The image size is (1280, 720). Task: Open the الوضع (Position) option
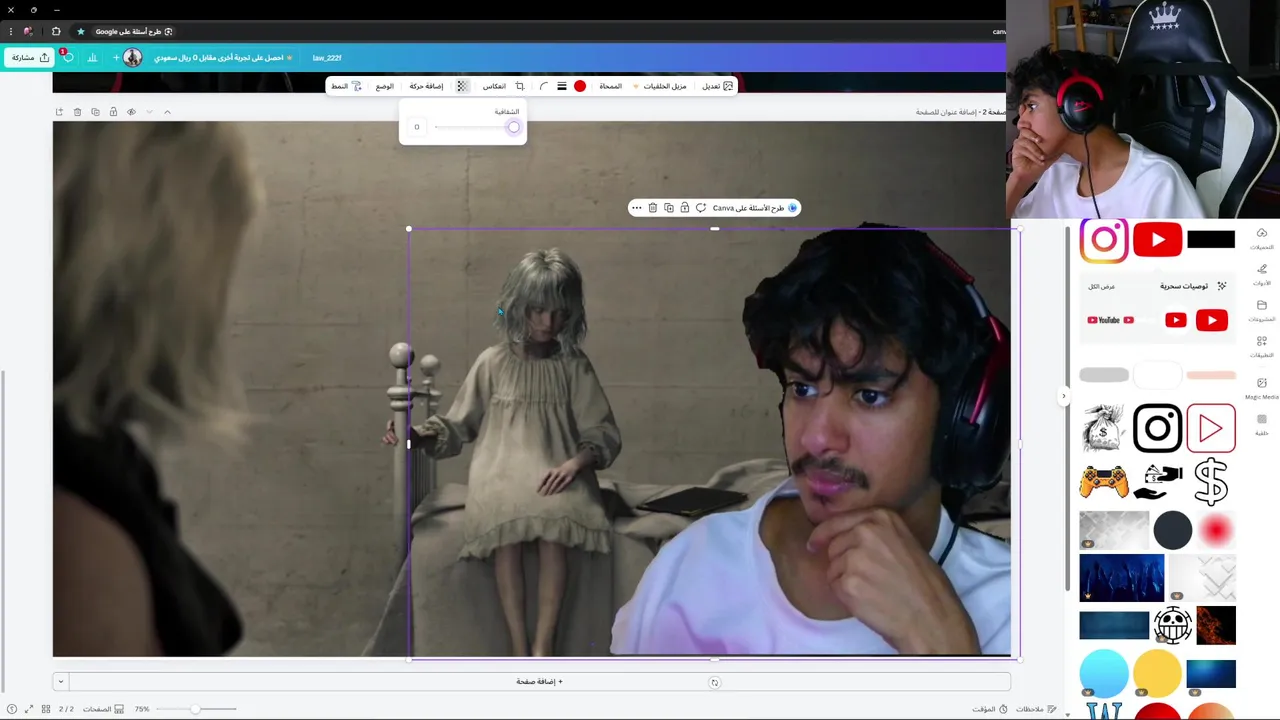384,86
